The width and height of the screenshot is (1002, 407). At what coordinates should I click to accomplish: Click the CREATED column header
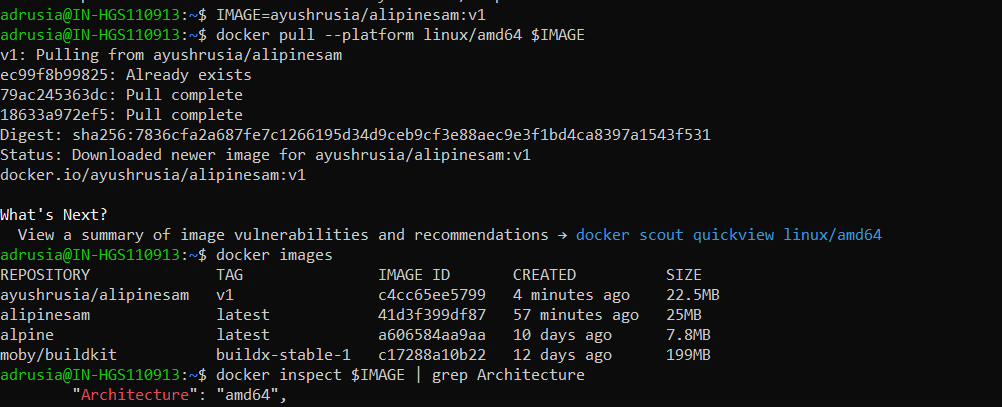(544, 275)
